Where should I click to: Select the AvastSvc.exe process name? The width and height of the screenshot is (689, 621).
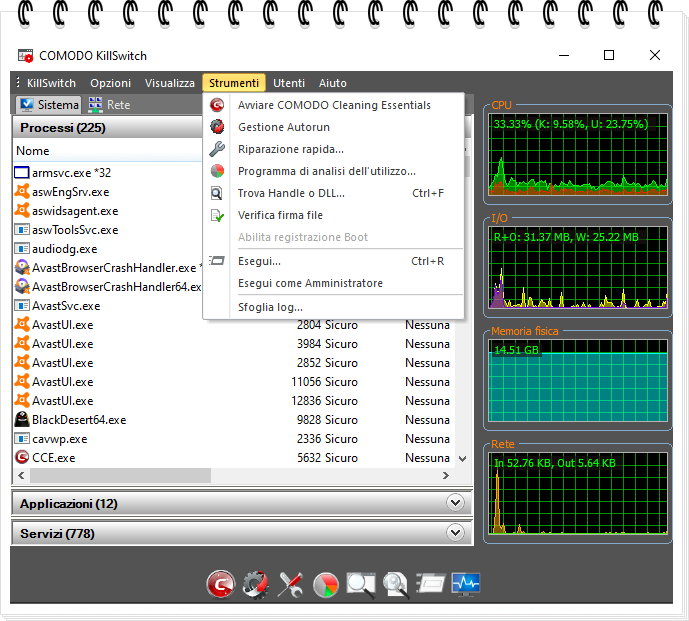click(66, 306)
